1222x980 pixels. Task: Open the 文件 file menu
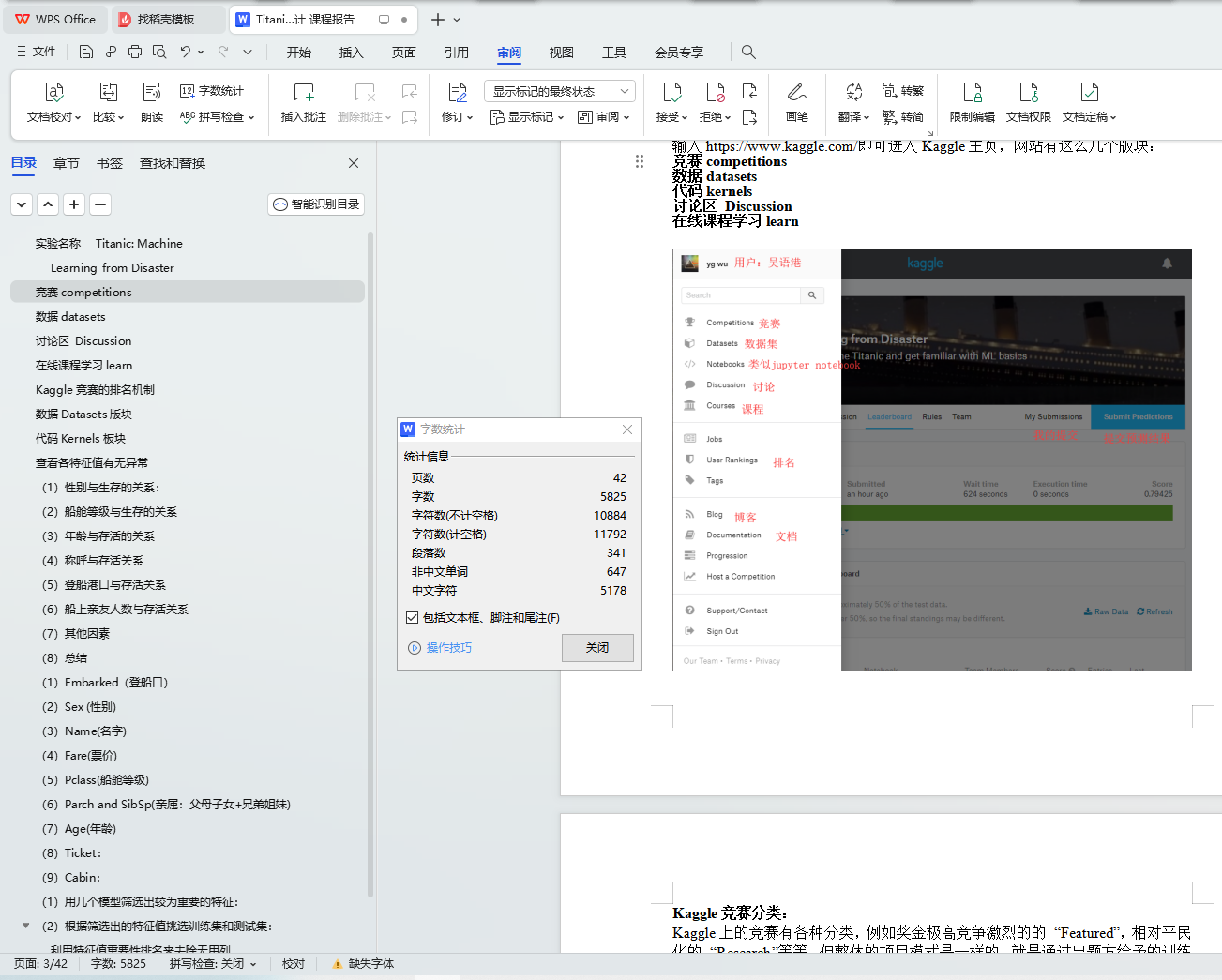(x=36, y=53)
